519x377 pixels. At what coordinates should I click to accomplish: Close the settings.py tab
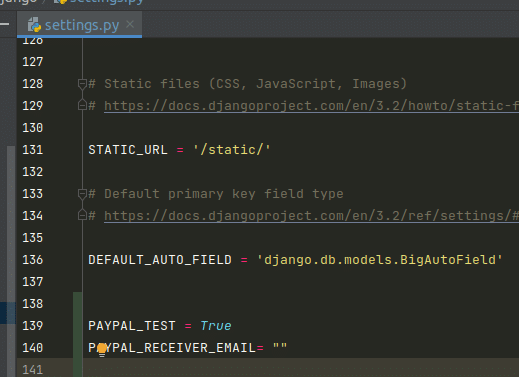tap(130, 24)
